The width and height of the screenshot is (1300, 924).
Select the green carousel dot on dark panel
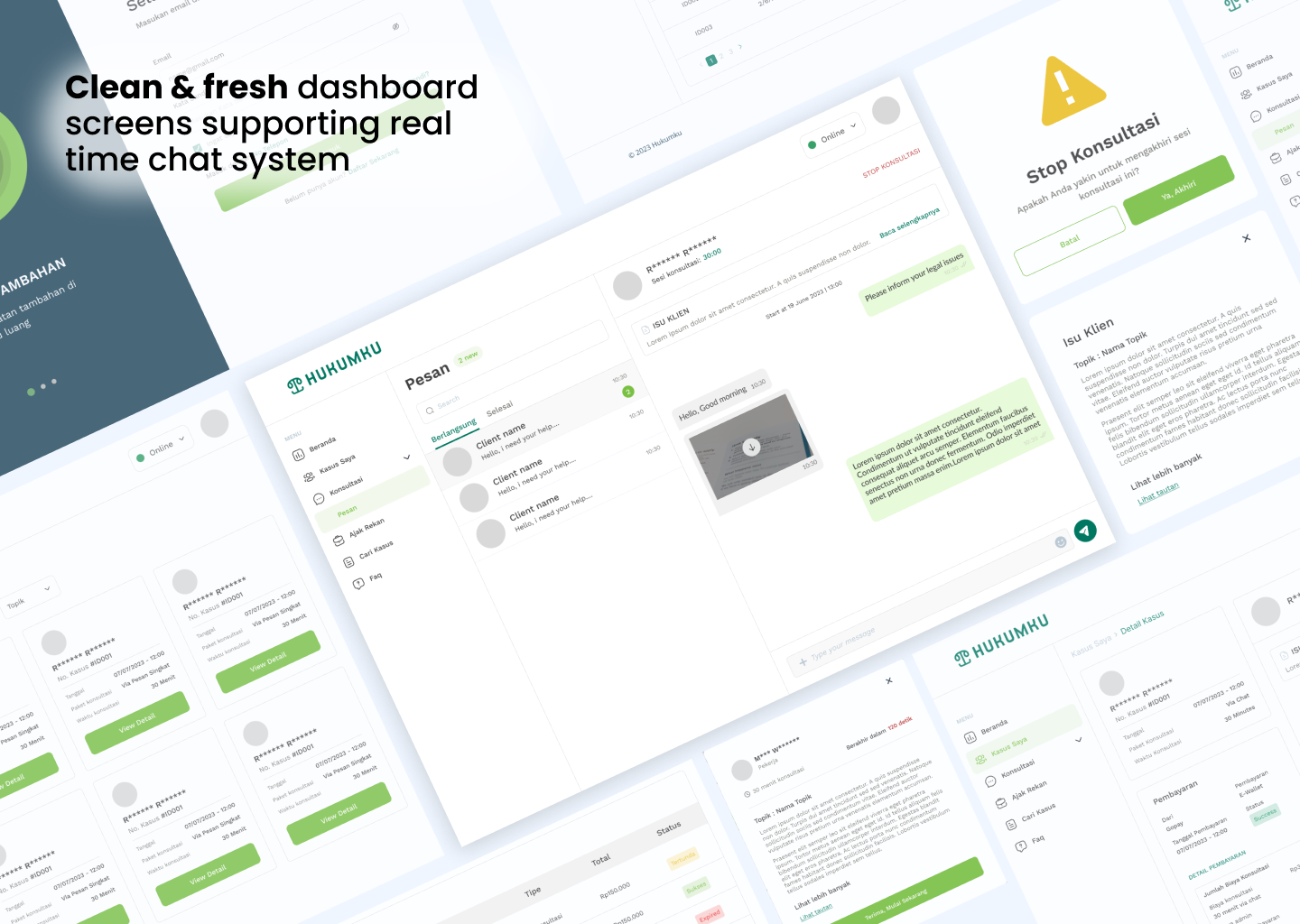tap(32, 392)
